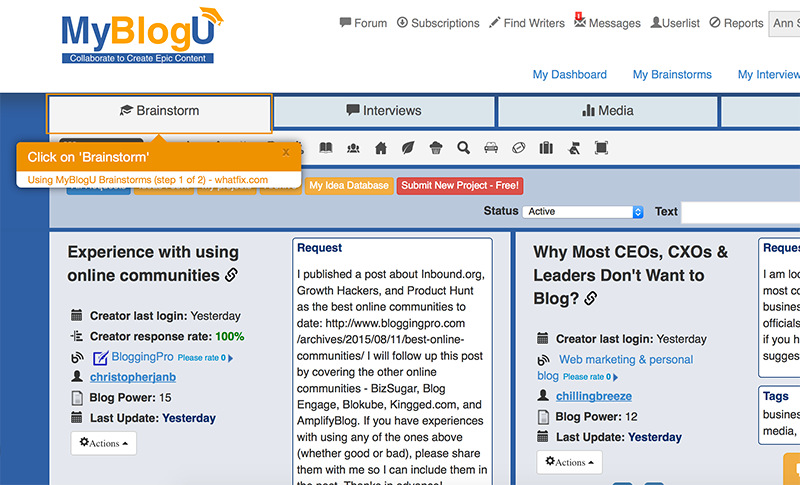Switch to the Interviews tab

384,111
